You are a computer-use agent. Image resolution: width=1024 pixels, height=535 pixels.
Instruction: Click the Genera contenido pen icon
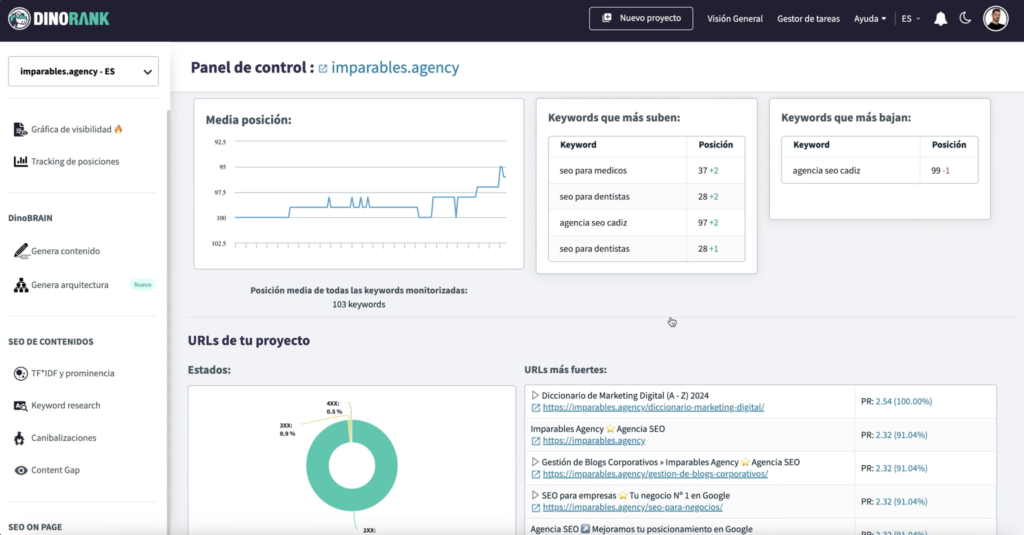[21, 251]
